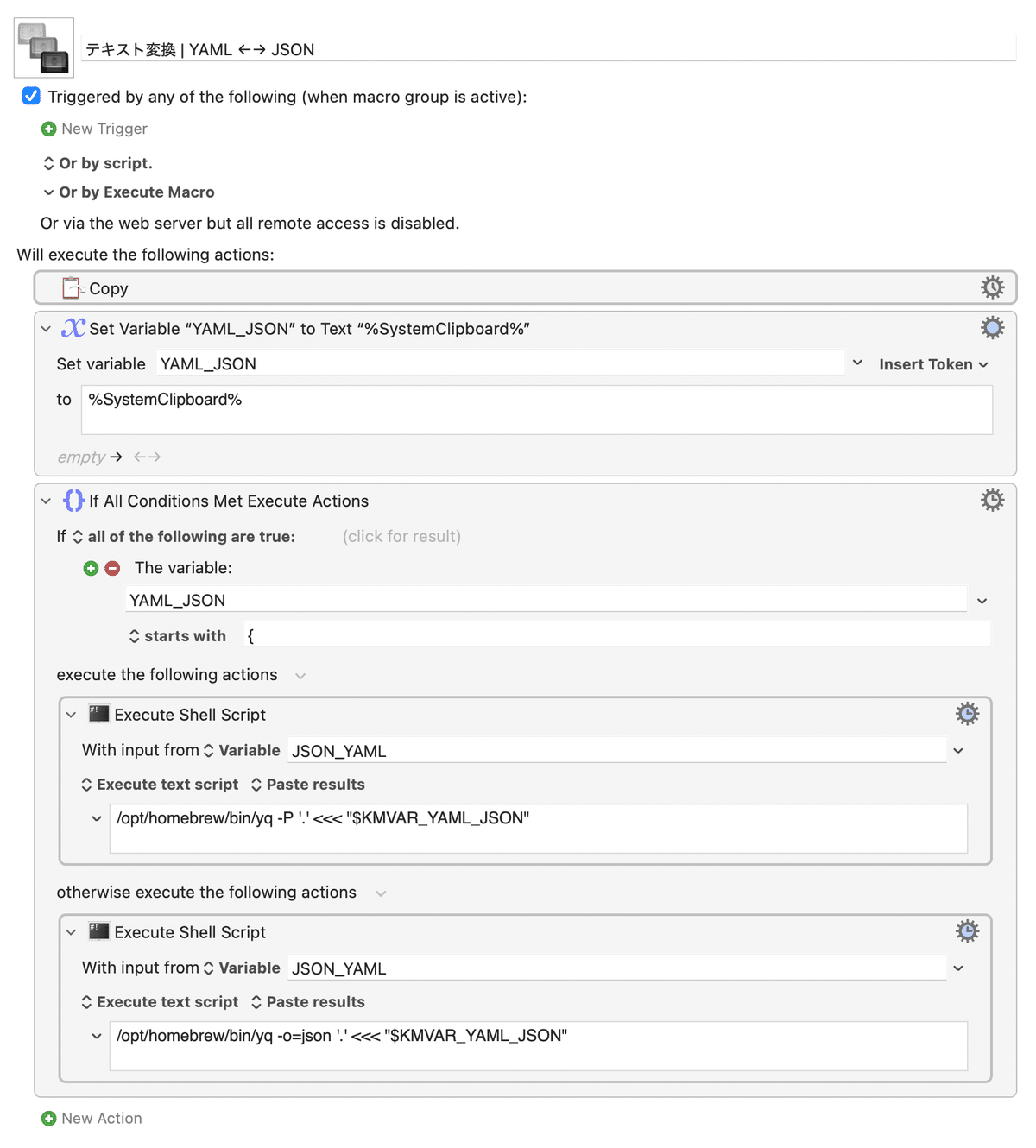Open the gear menu on the second shell script action
The height and width of the screenshot is (1148, 1036).
click(967, 930)
